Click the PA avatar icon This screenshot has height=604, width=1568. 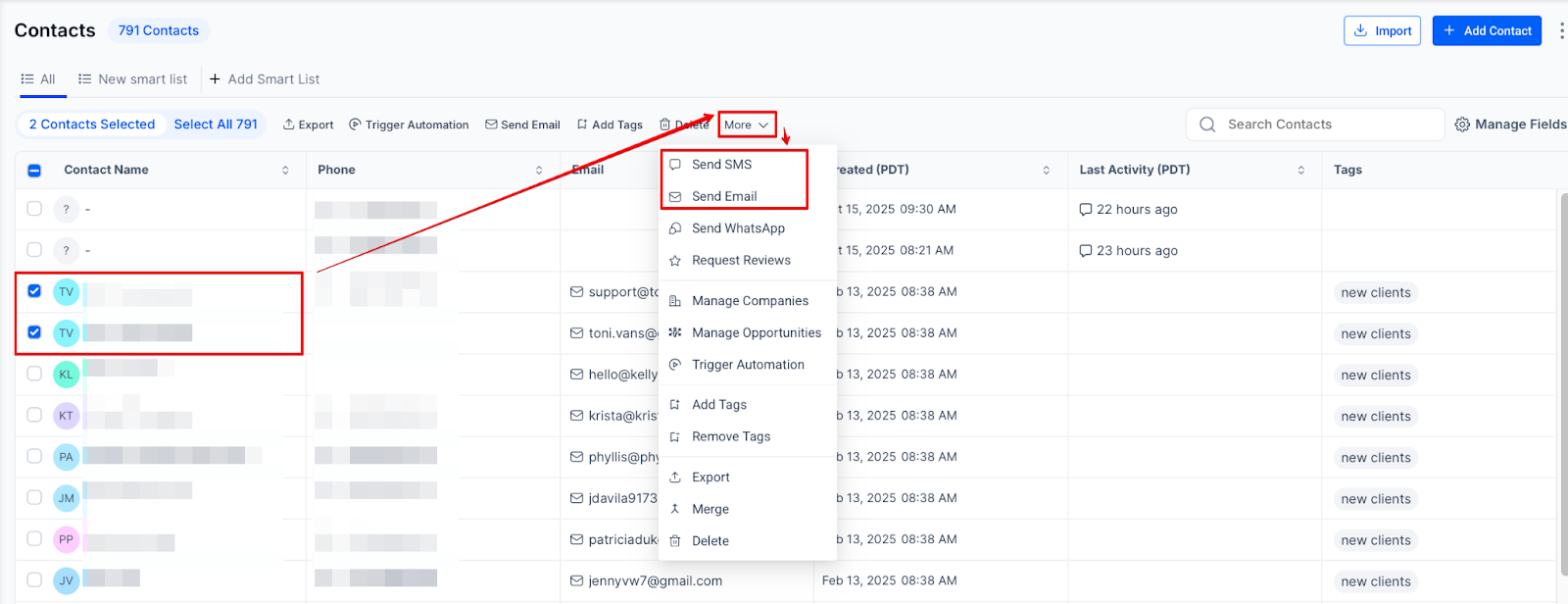(x=66, y=457)
